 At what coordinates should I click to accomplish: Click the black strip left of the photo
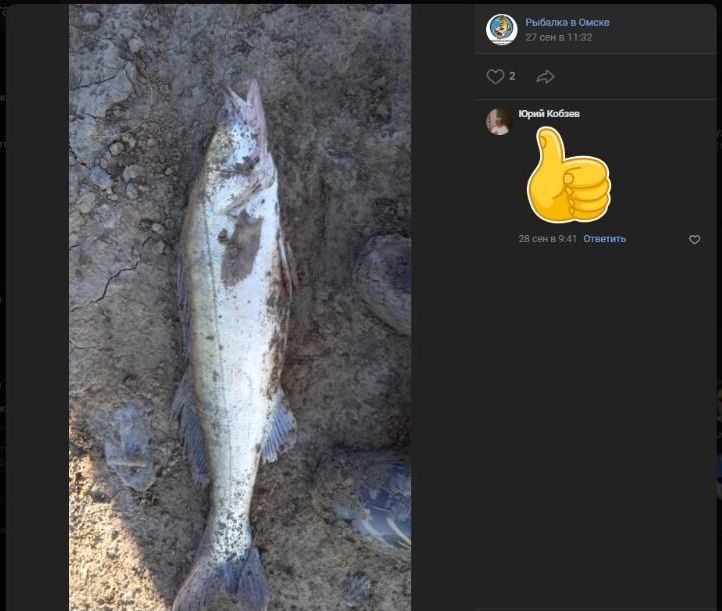38,300
